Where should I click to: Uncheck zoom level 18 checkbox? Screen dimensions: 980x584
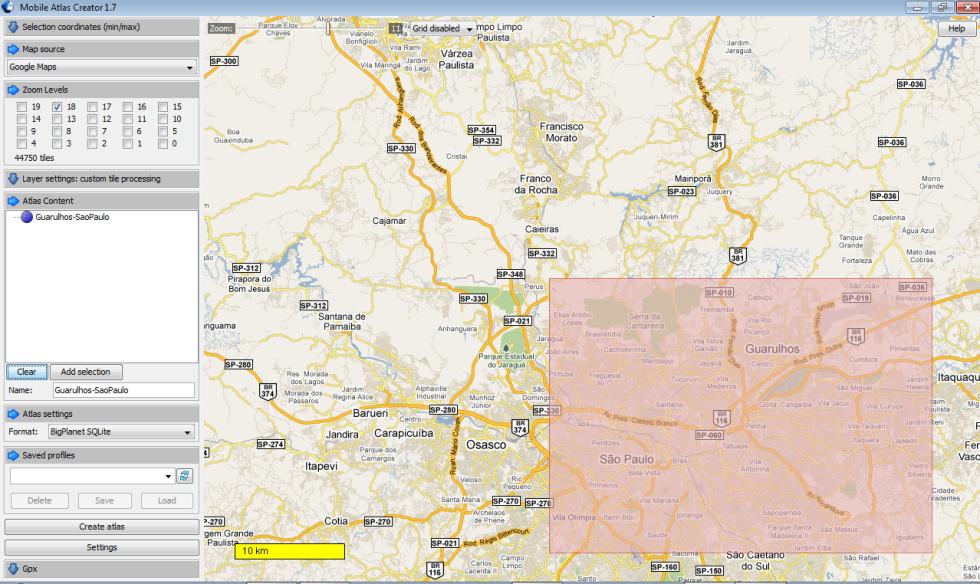click(57, 107)
